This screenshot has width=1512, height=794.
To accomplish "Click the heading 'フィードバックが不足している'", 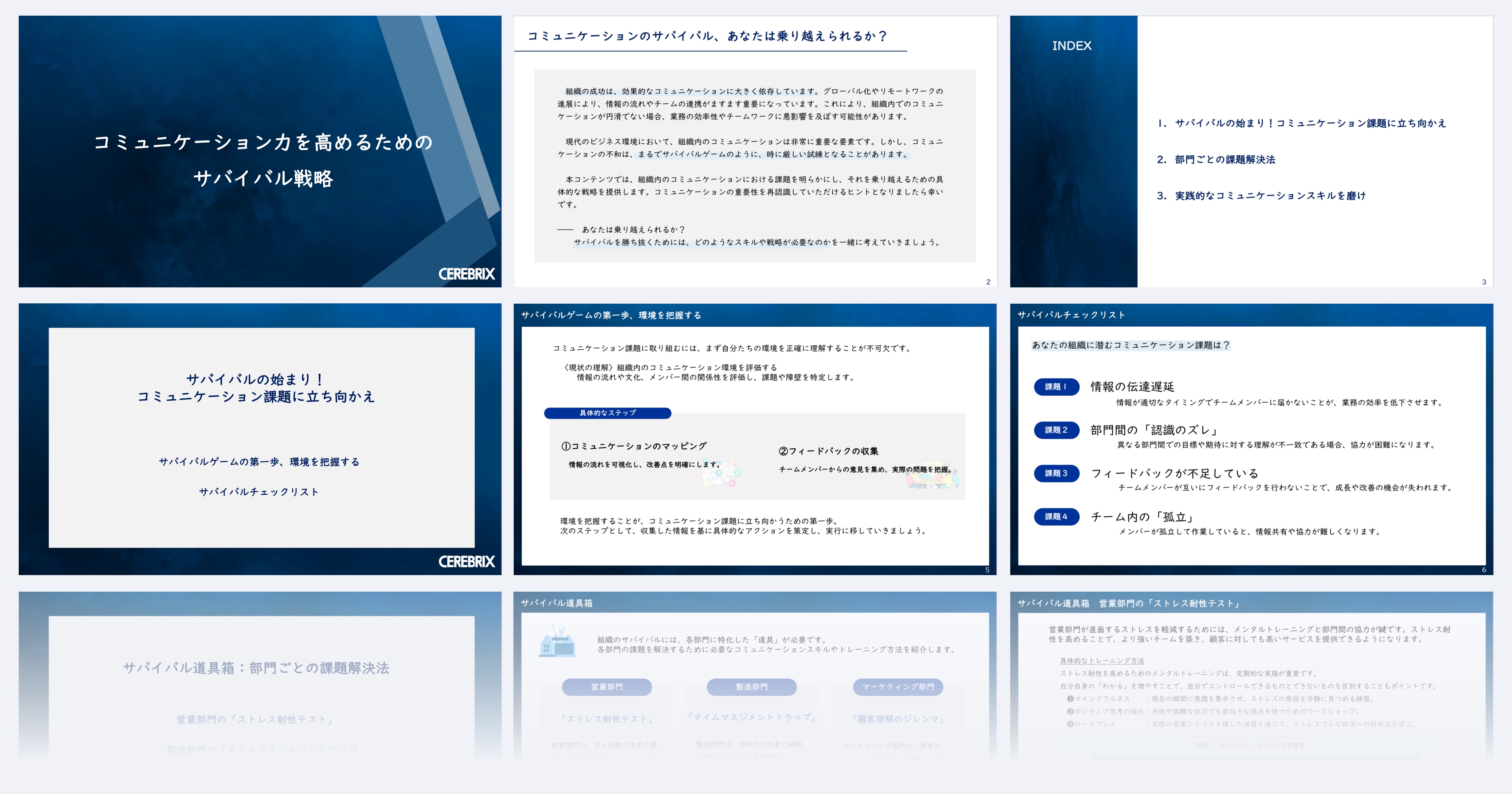I will (1175, 473).
